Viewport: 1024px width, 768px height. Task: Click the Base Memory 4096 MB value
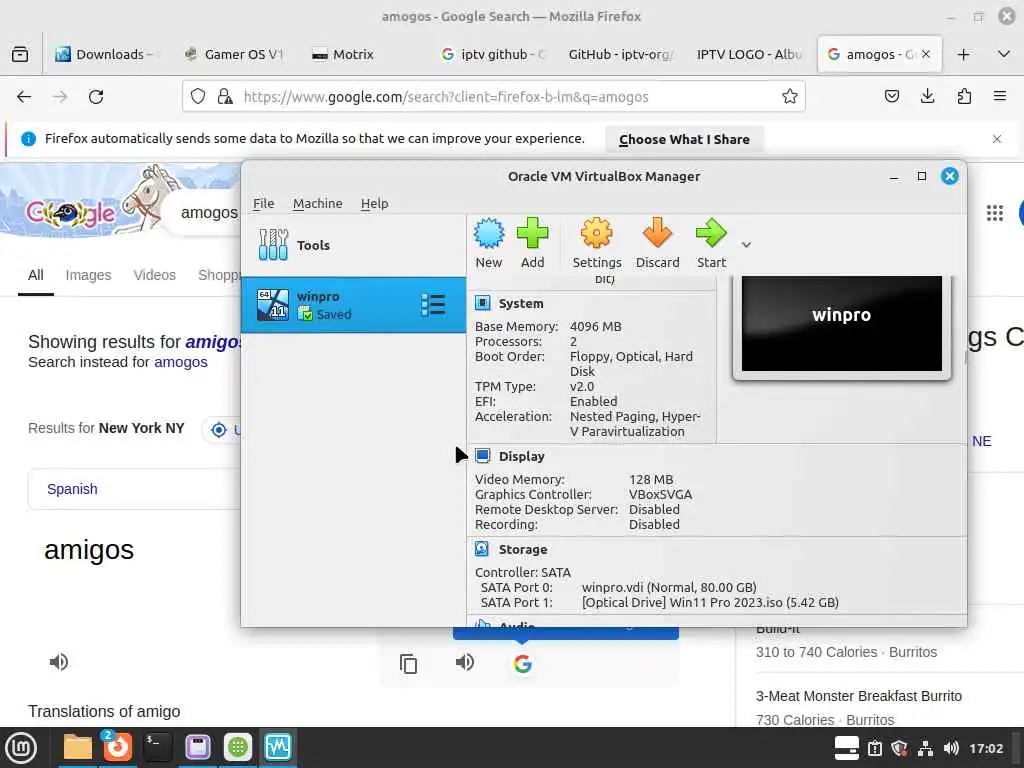[x=596, y=327]
